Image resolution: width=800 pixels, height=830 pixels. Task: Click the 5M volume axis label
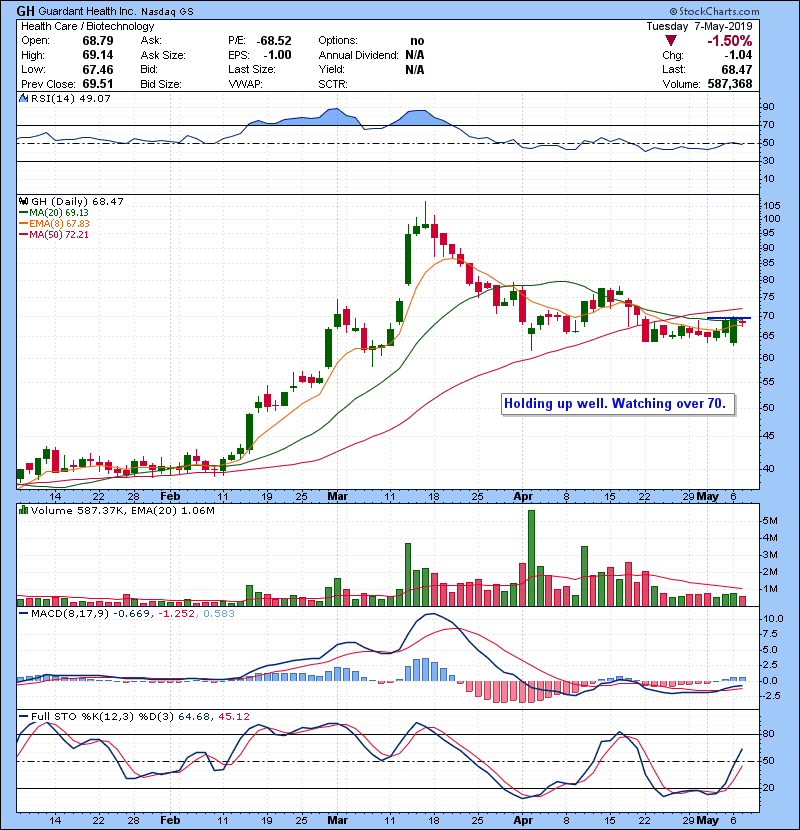770,521
